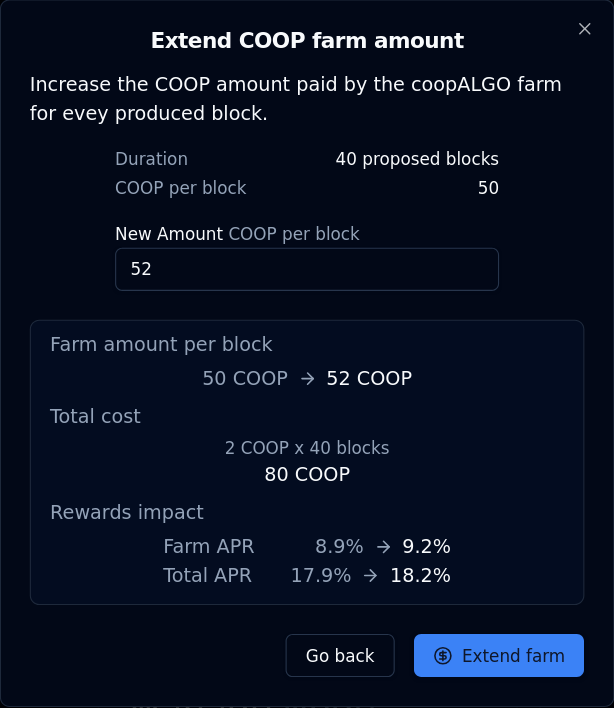Click the "2 COOP x 40 blocks" calculation

(307, 448)
